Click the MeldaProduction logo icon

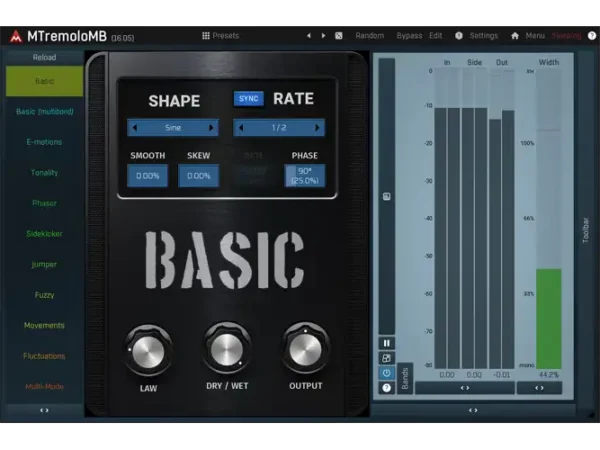(16, 36)
